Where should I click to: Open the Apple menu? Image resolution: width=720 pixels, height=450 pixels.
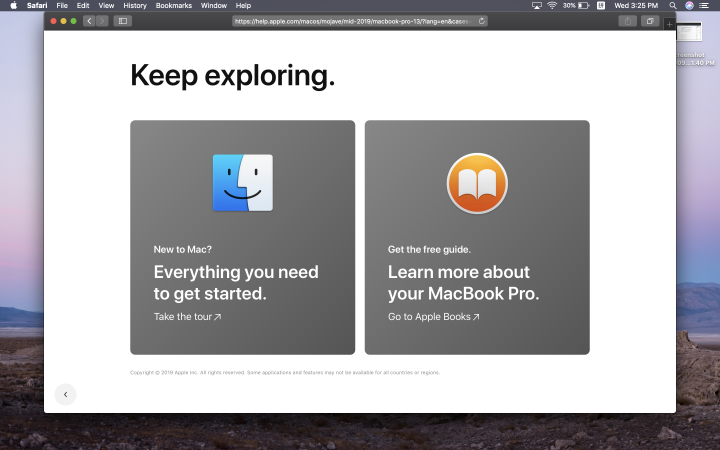14,6
